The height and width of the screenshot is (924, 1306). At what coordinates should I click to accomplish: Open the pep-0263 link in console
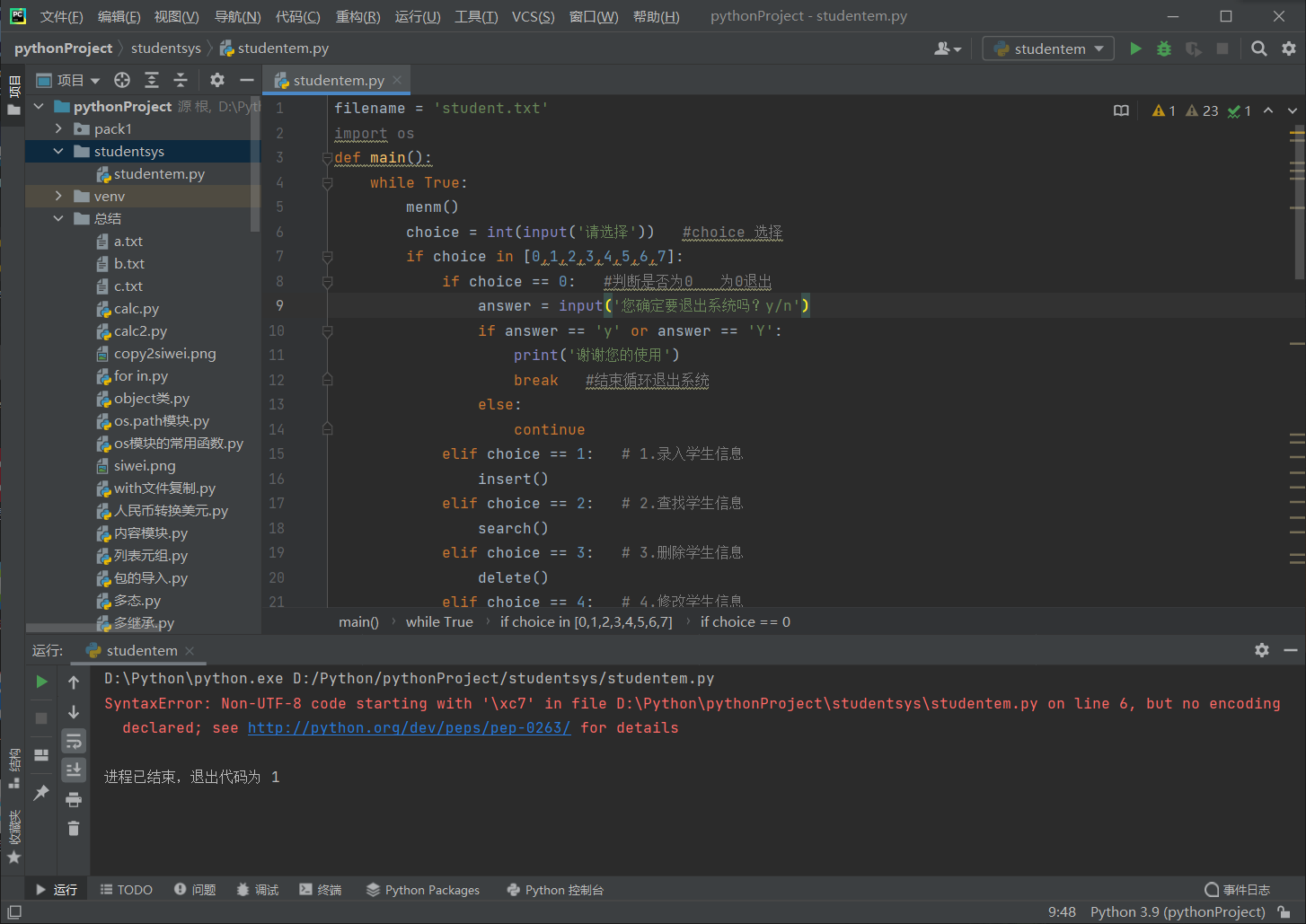coord(409,728)
